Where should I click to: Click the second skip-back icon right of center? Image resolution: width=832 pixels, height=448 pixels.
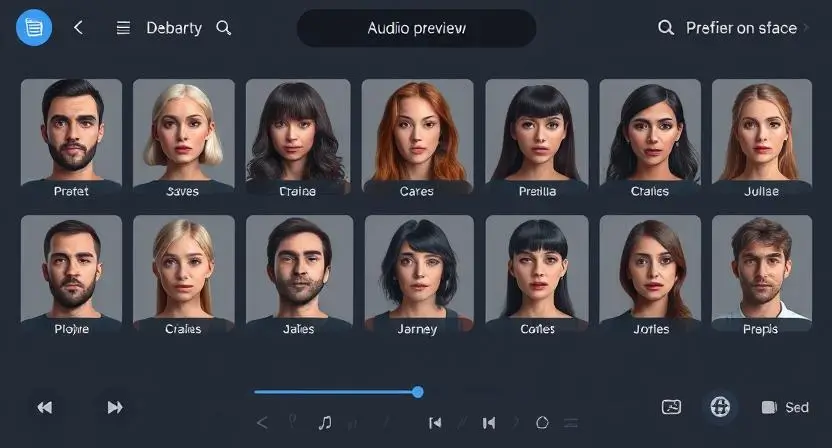point(489,423)
